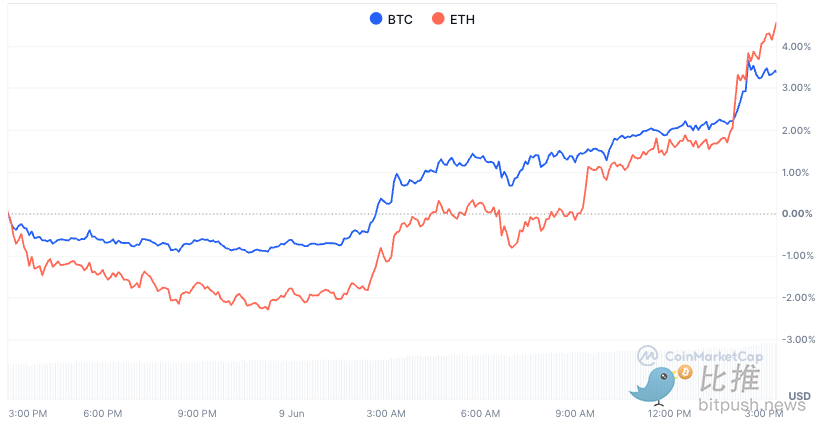The height and width of the screenshot is (432, 826).
Task: Click the -3.00% y-axis label
Action: tap(797, 340)
